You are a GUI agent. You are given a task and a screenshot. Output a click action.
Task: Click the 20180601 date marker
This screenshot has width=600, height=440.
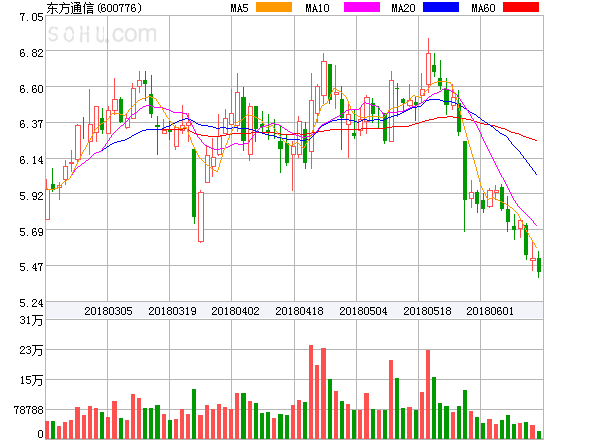(490, 311)
